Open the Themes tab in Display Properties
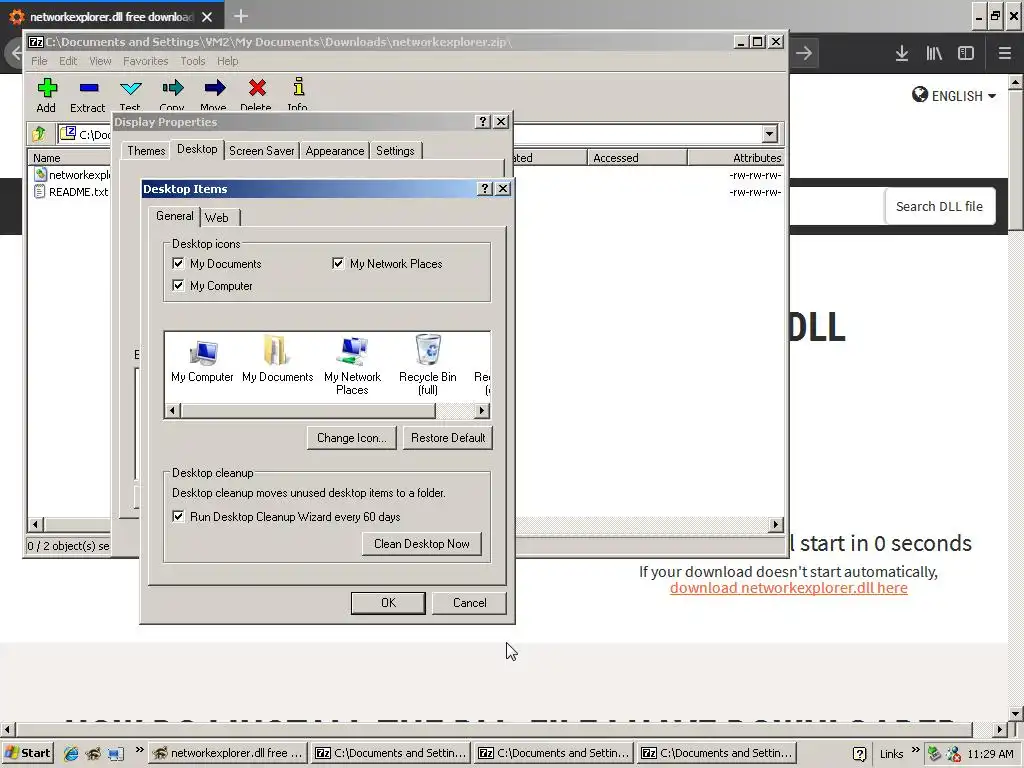The image size is (1024, 768). click(146, 151)
